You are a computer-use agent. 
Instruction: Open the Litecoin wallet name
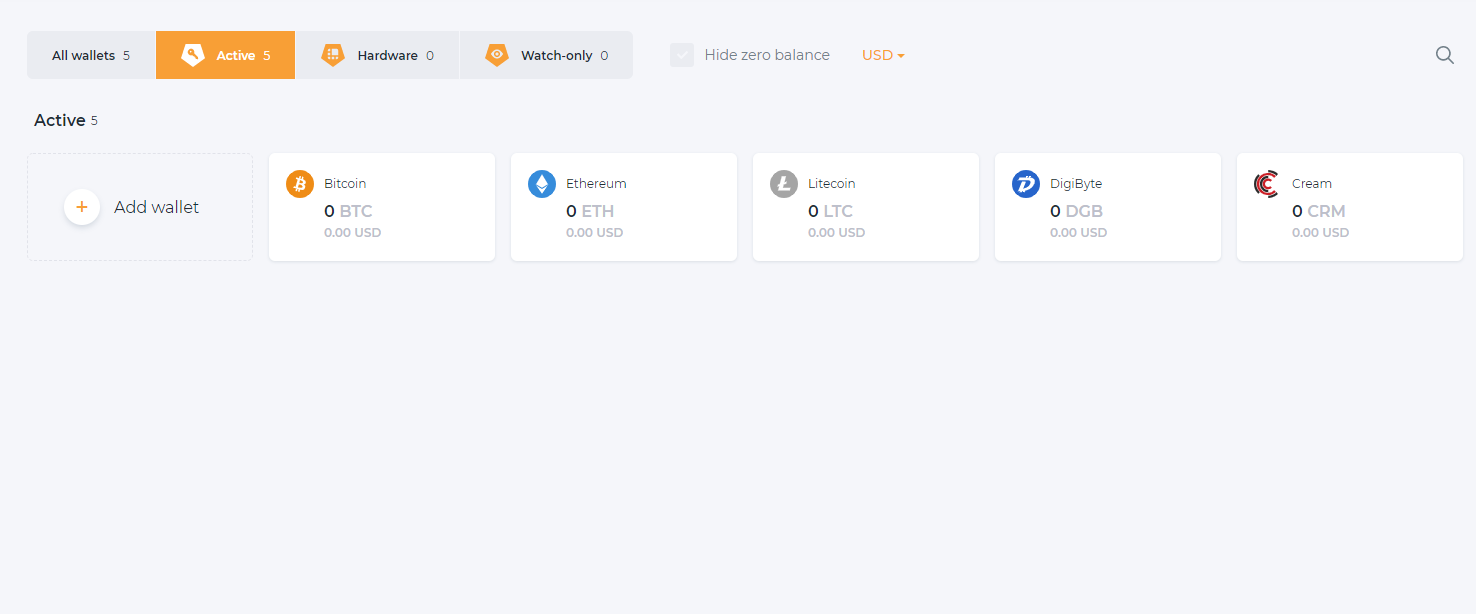[832, 184]
